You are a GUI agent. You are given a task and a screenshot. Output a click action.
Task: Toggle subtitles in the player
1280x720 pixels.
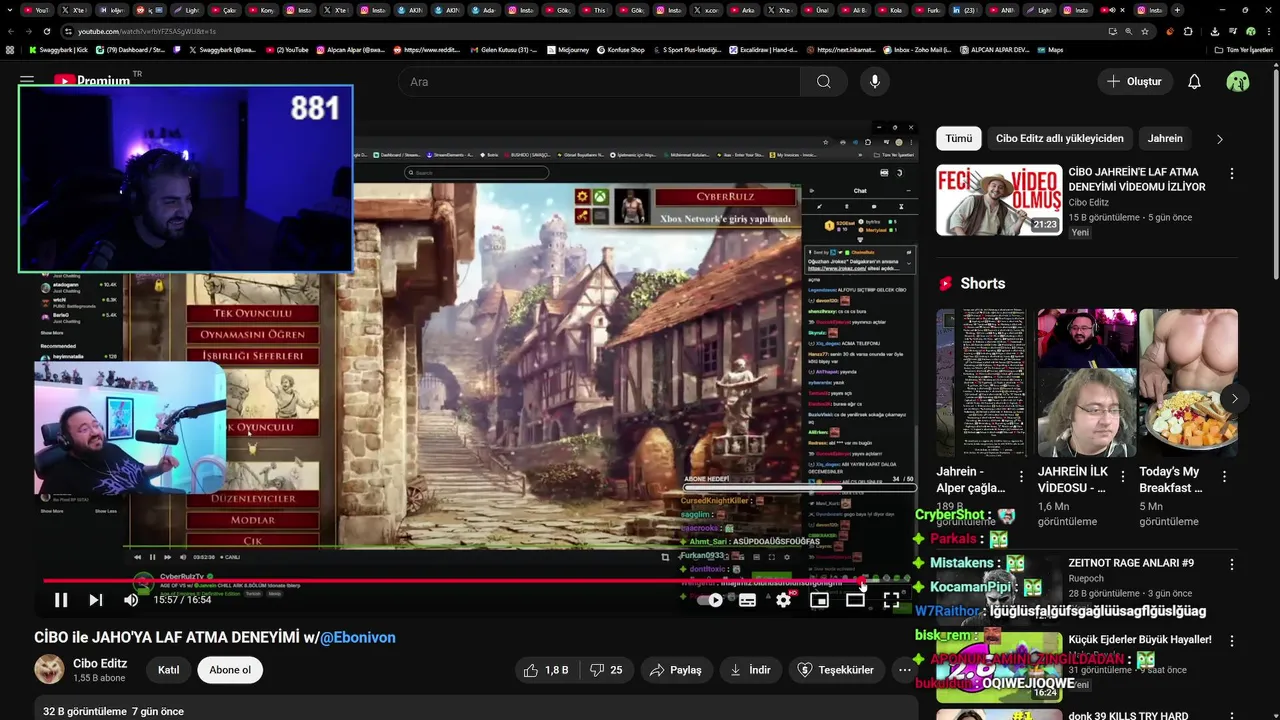[x=747, y=600]
